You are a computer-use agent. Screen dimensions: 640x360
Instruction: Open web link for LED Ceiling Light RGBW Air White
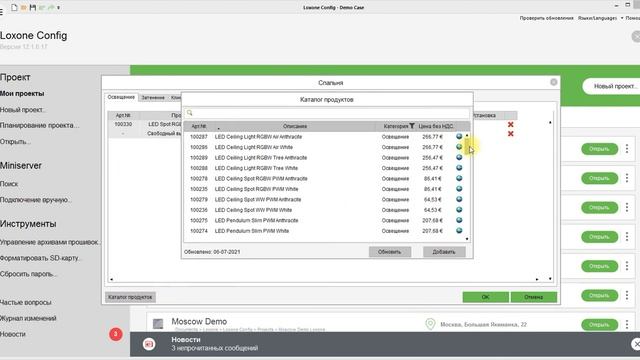point(459,147)
